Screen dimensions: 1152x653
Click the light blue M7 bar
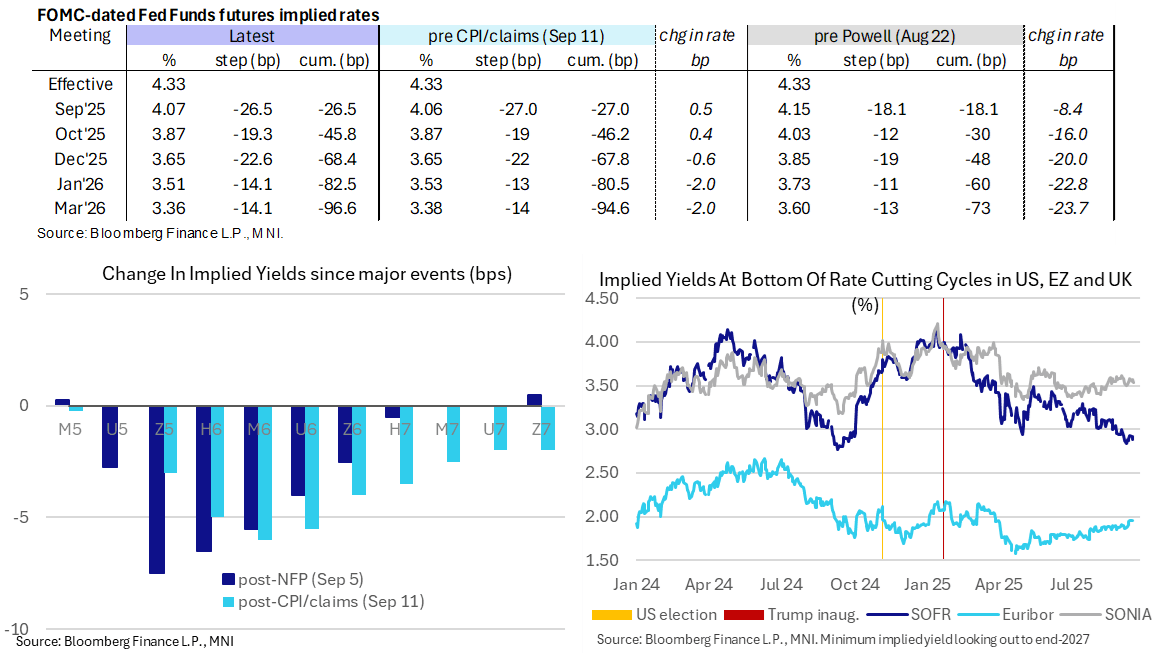click(x=453, y=433)
